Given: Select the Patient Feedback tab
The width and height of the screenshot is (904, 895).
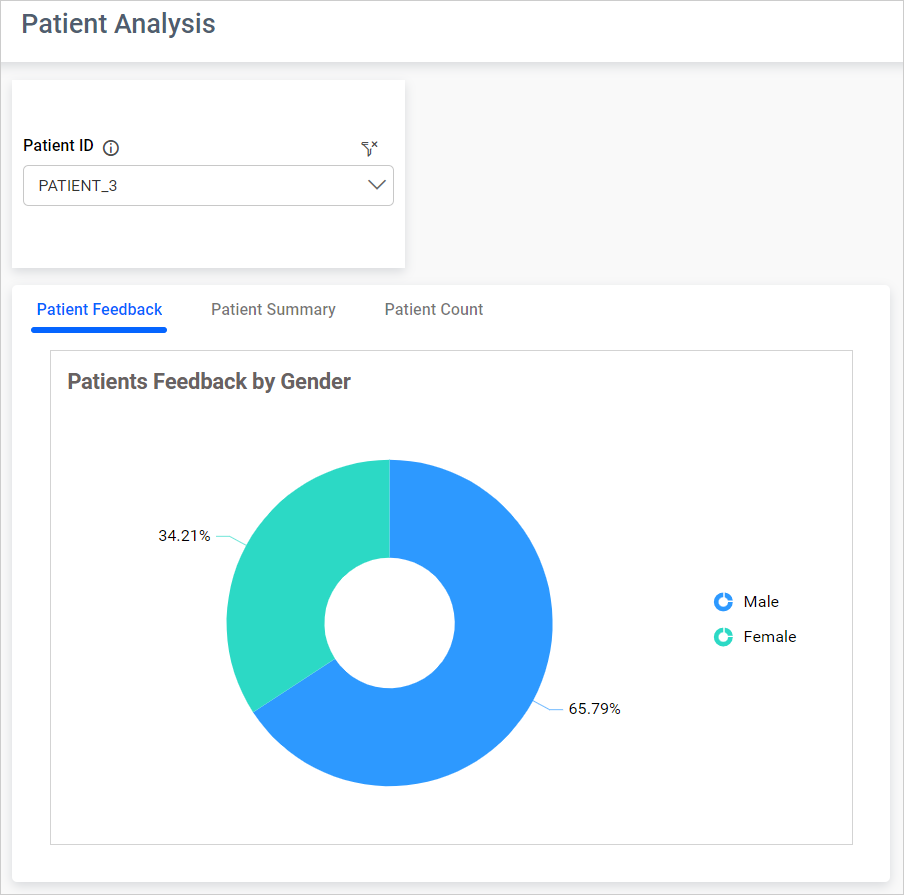Looking at the screenshot, I should (x=98, y=309).
